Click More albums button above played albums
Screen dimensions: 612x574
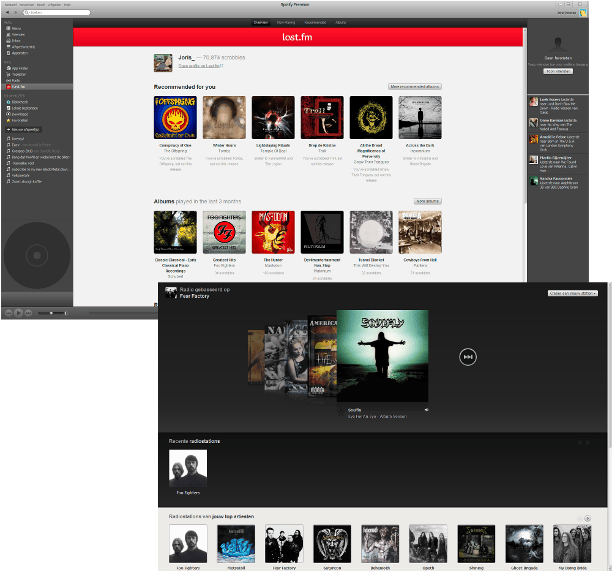click(428, 201)
